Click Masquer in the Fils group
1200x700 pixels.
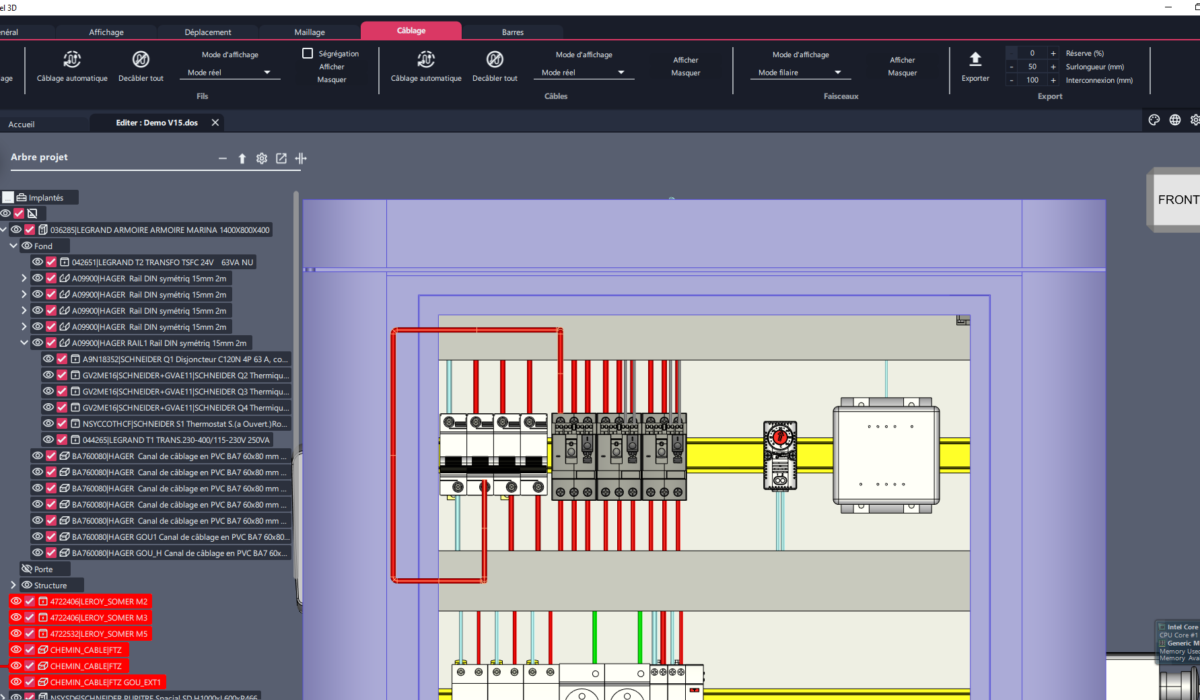coord(332,80)
